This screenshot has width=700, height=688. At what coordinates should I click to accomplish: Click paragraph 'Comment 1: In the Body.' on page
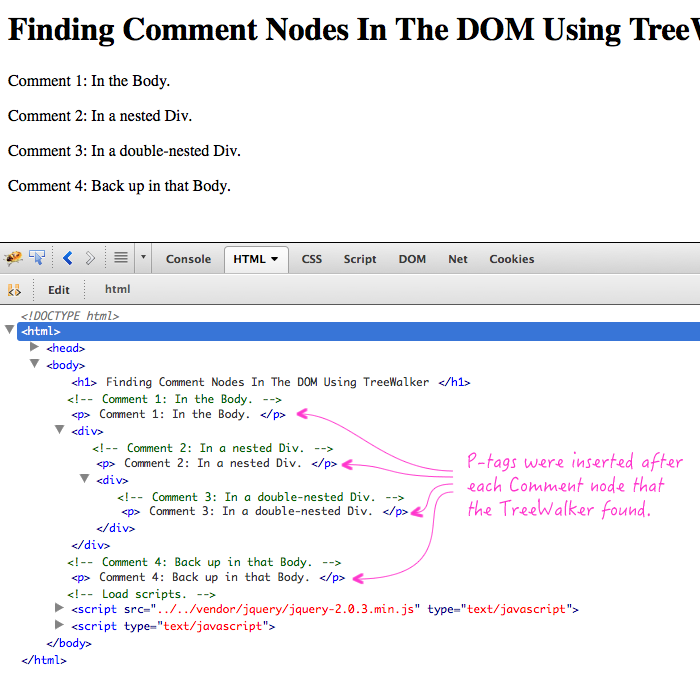pos(89,81)
